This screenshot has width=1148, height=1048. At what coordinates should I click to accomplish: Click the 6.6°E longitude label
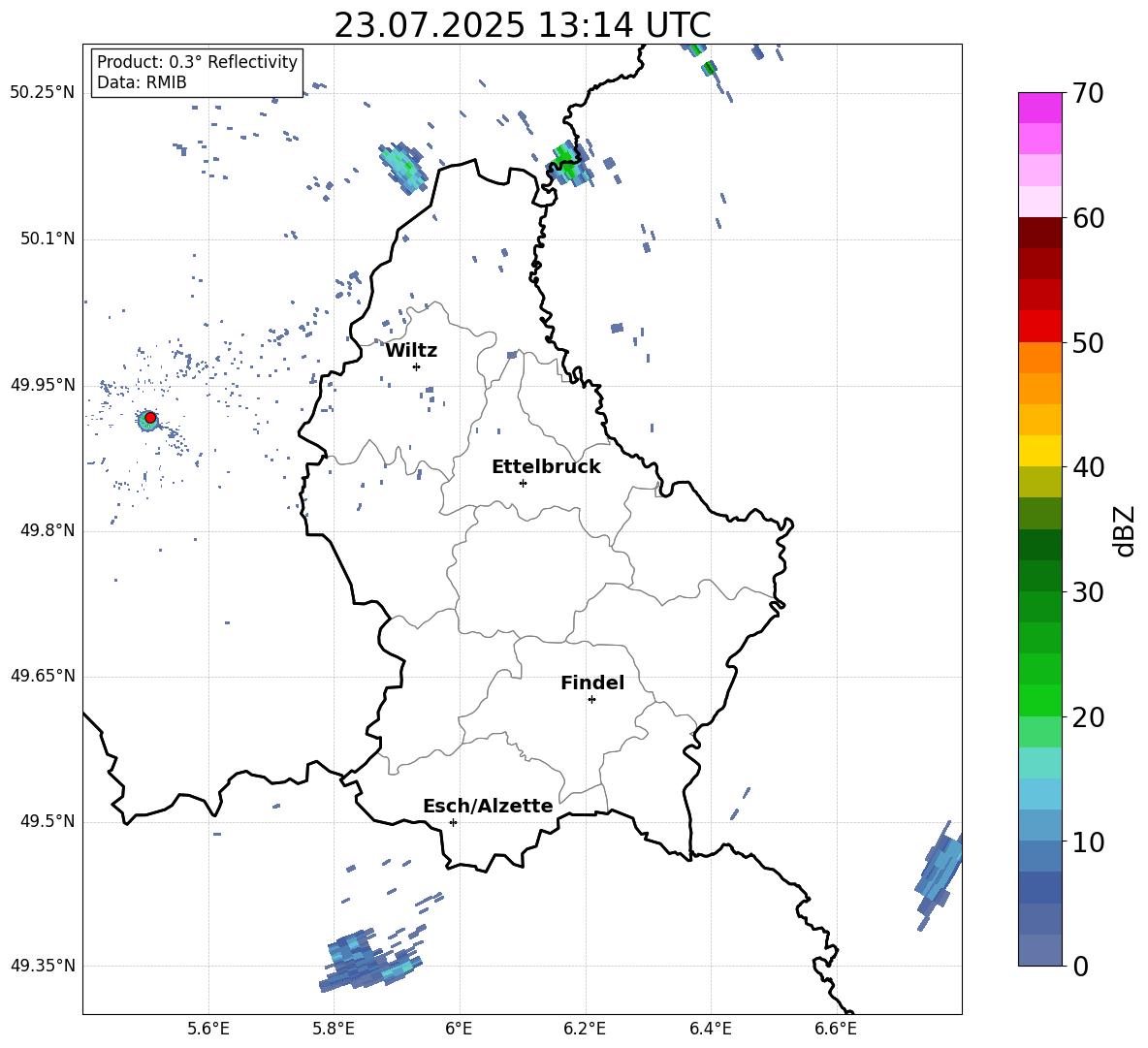point(836,1029)
